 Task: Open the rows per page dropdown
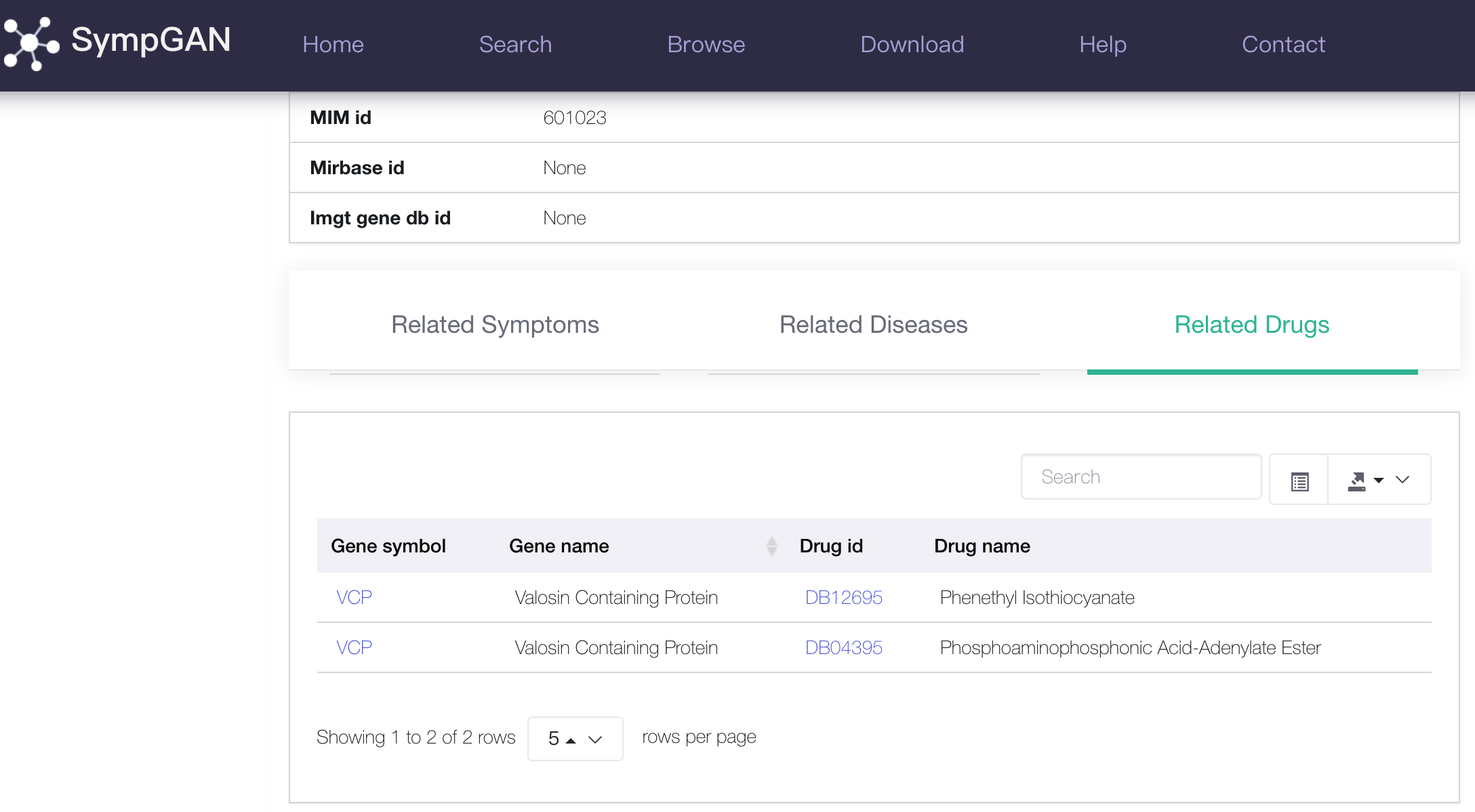click(x=575, y=738)
